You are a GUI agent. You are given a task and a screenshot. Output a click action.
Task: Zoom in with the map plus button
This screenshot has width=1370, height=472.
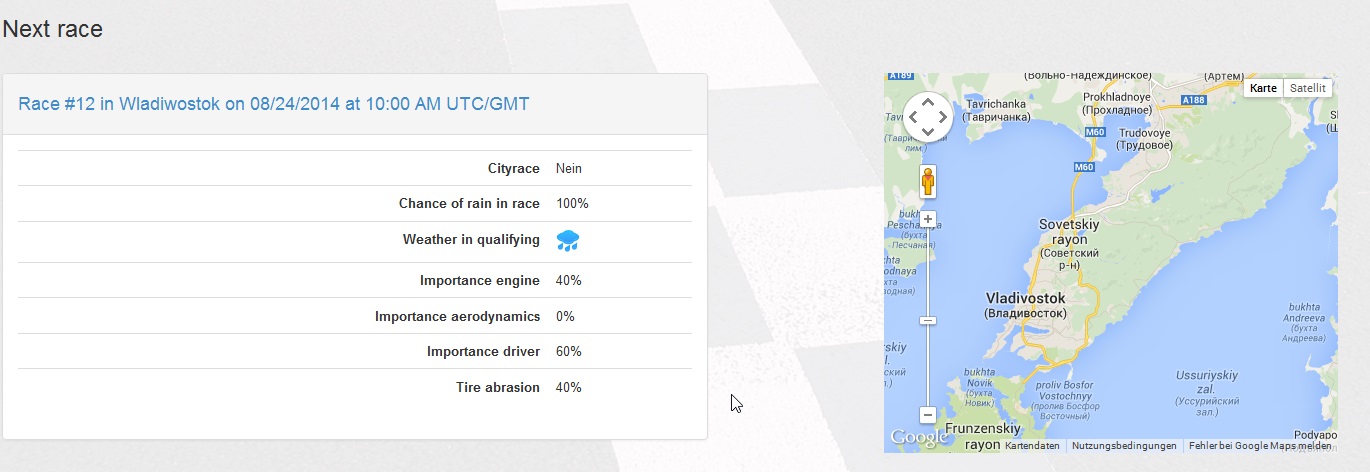[x=928, y=219]
